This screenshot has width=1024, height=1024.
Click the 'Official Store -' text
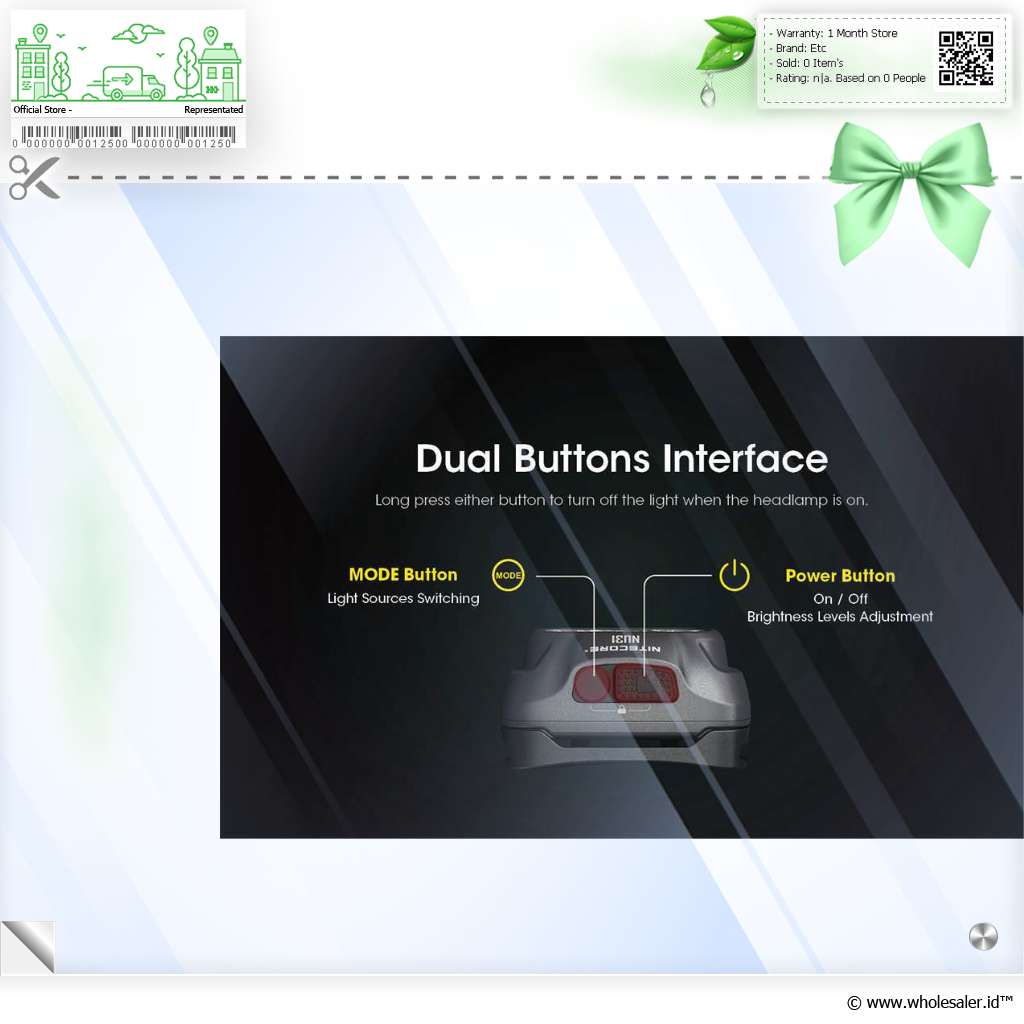(x=42, y=110)
